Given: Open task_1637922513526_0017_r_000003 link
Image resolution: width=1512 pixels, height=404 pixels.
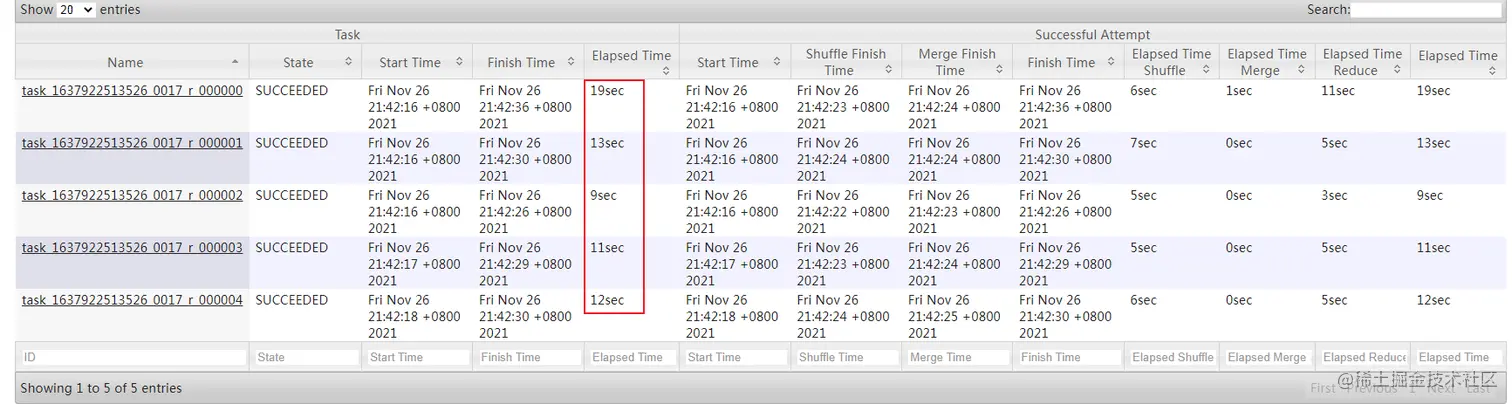Looking at the screenshot, I should [132, 247].
